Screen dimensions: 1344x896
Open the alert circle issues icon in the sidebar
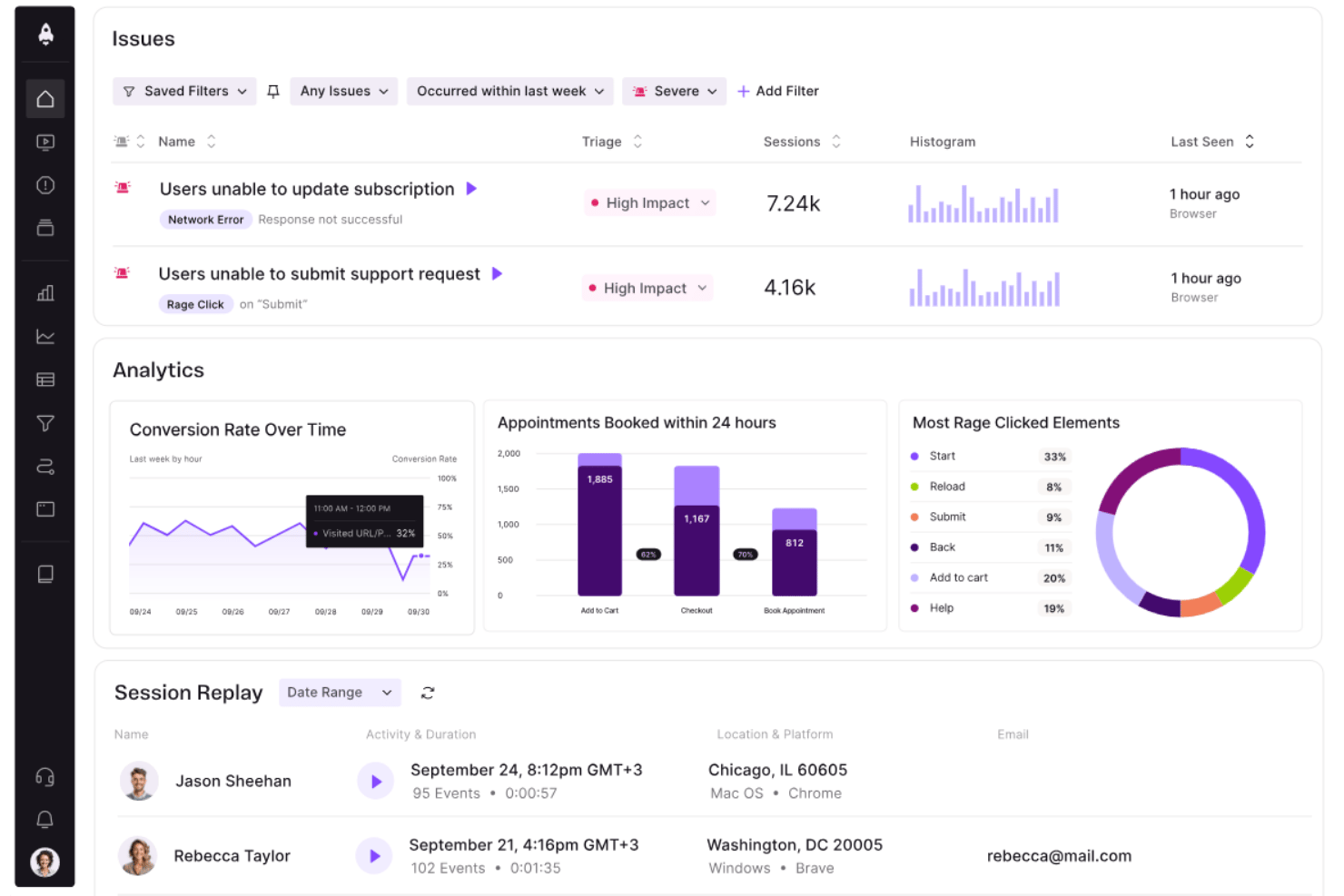[45, 185]
